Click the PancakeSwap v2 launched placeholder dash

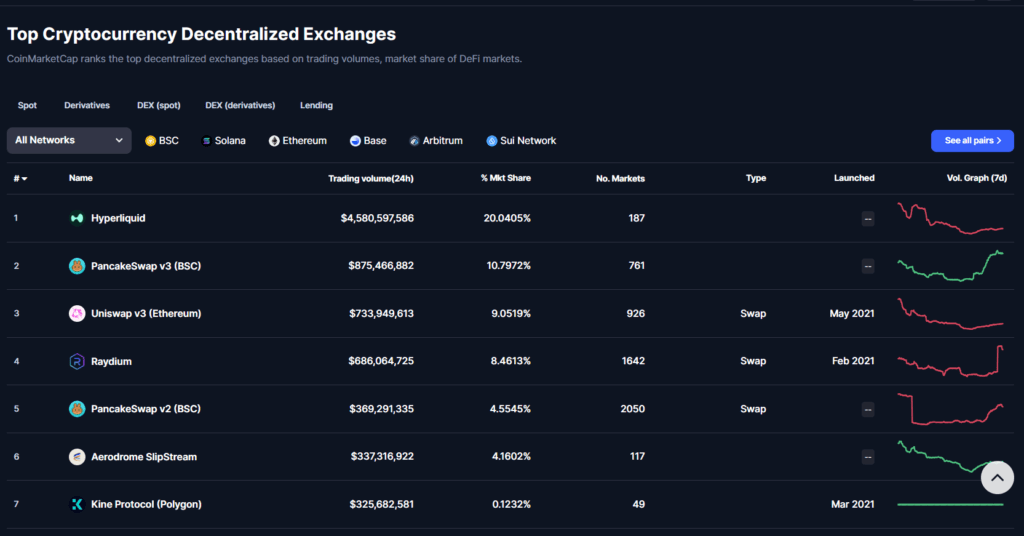pos(868,409)
